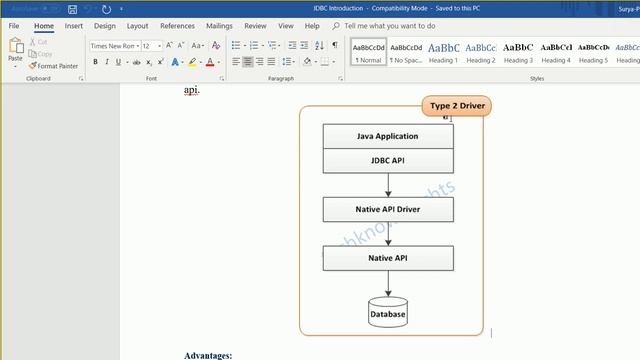The width and height of the screenshot is (640, 360).
Task: Select Type 2 Driver diagram image
Action: click(395, 216)
